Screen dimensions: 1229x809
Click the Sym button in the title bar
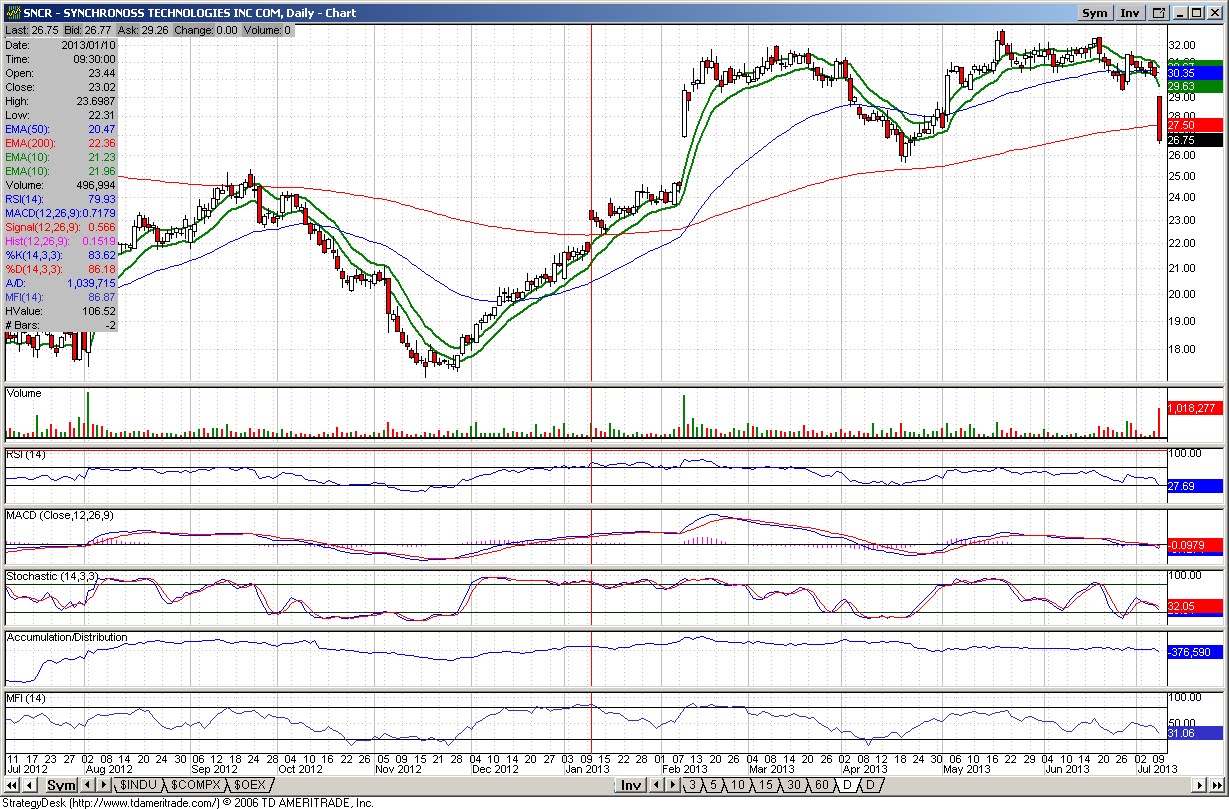[x=1094, y=13]
